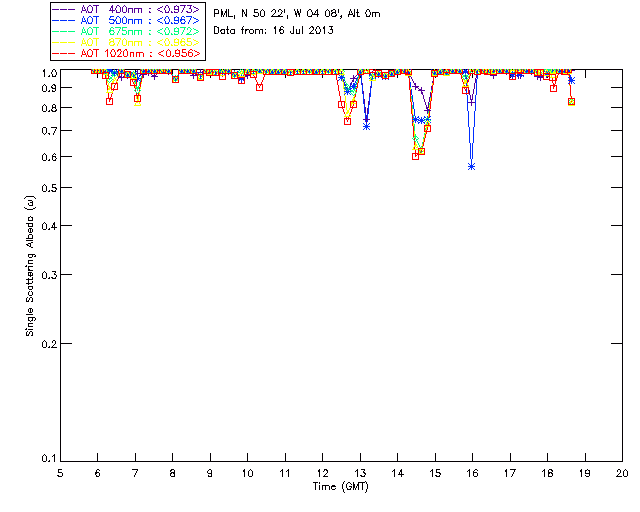The image size is (640, 512).
Task: Click the red square point near 10.3h
Action: pos(259,87)
